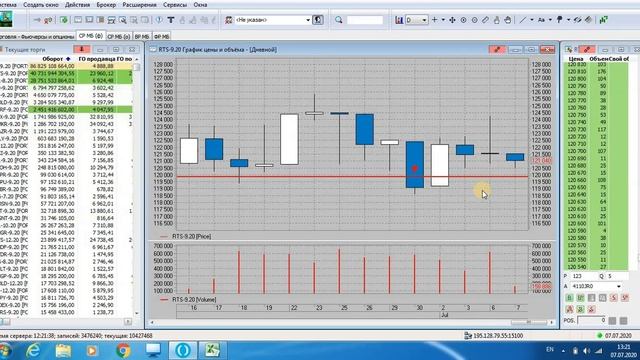The width and height of the screenshot is (640, 360).
Task: Click the red dot on the 30 June candle
Action: pyautogui.click(x=415, y=168)
